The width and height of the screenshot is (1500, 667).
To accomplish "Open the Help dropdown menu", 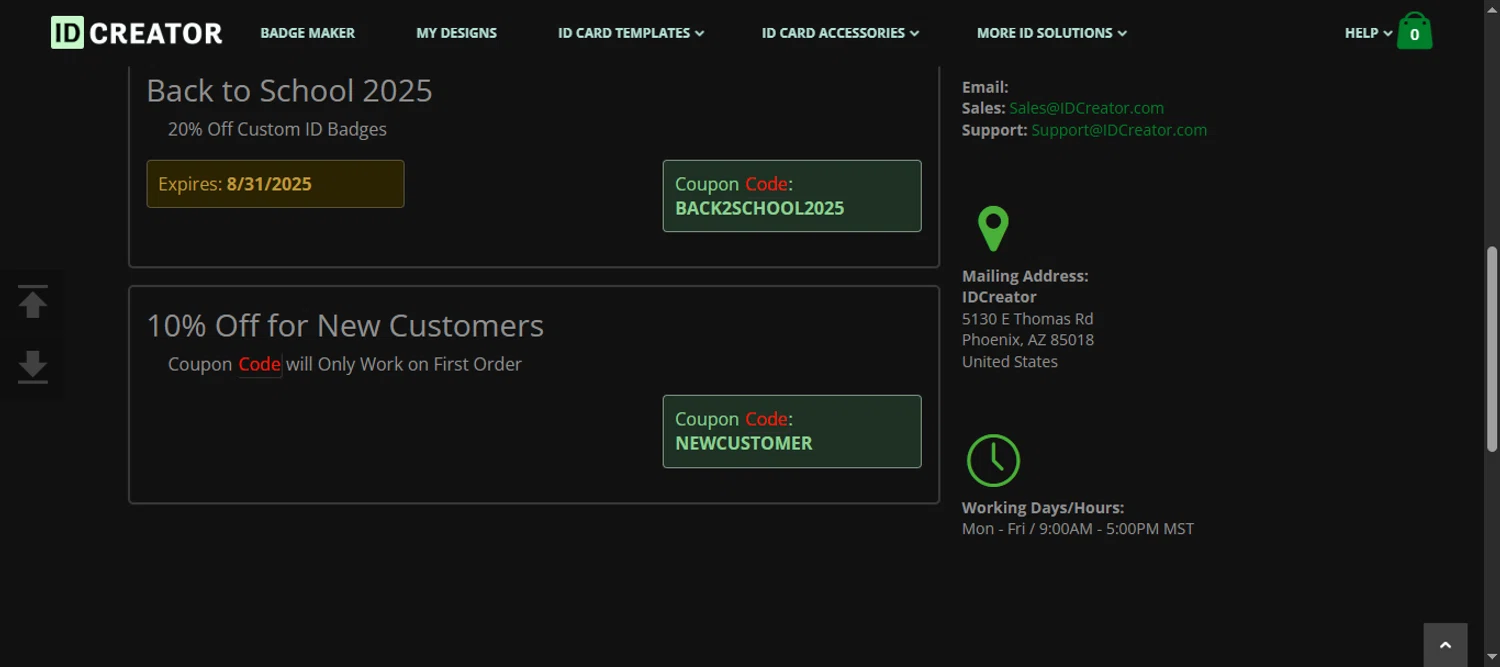I will pyautogui.click(x=1368, y=33).
